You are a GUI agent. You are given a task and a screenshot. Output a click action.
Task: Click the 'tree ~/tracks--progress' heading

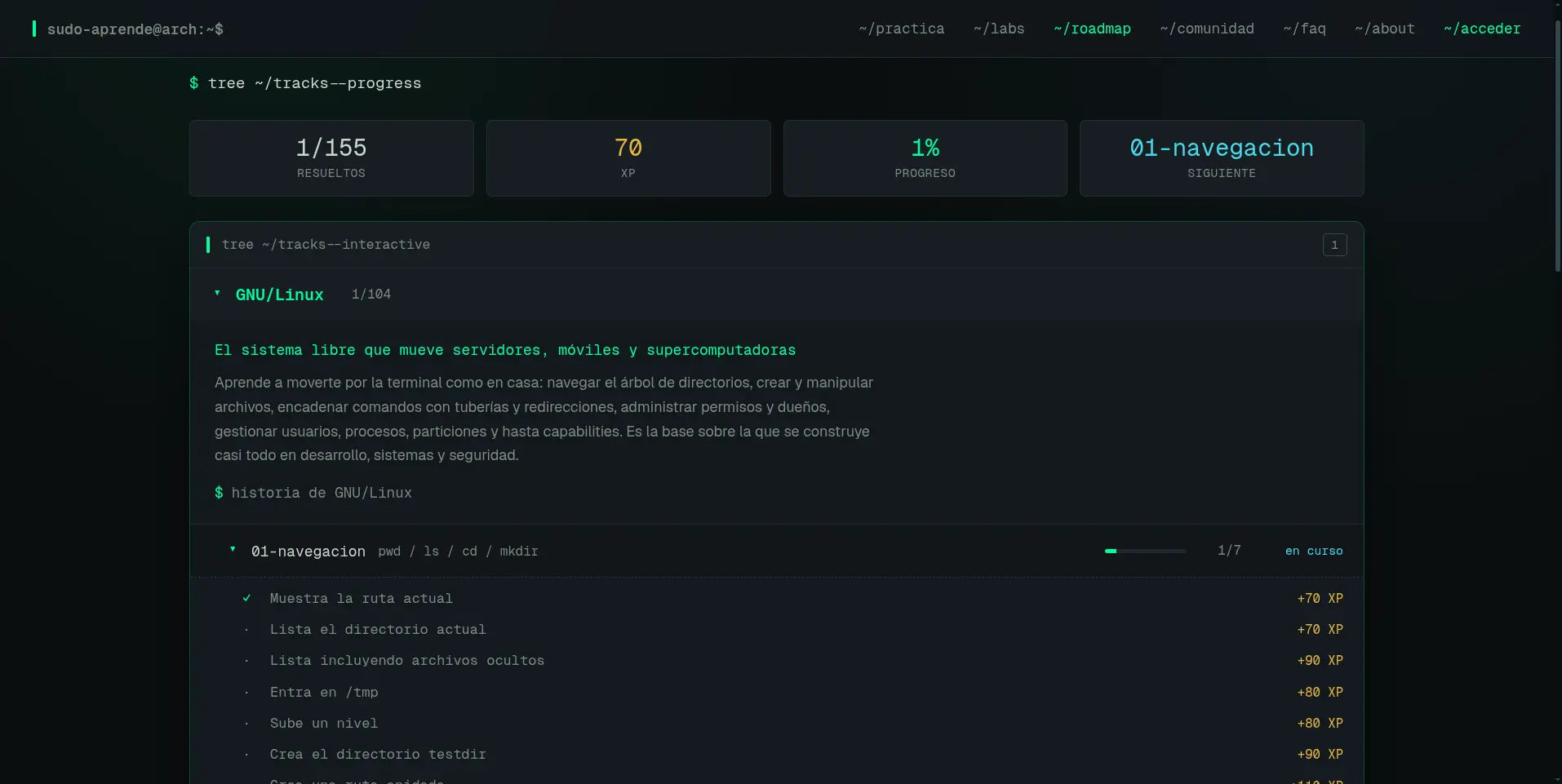pos(314,83)
